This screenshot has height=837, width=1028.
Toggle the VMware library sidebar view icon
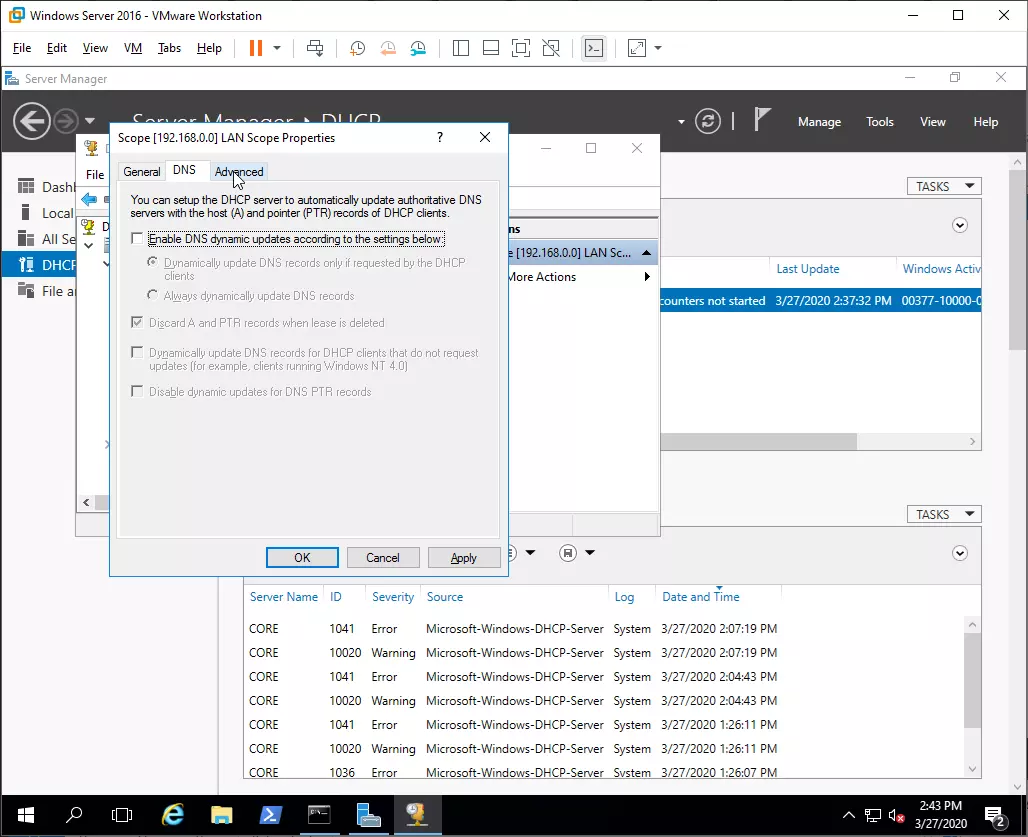pos(461,48)
